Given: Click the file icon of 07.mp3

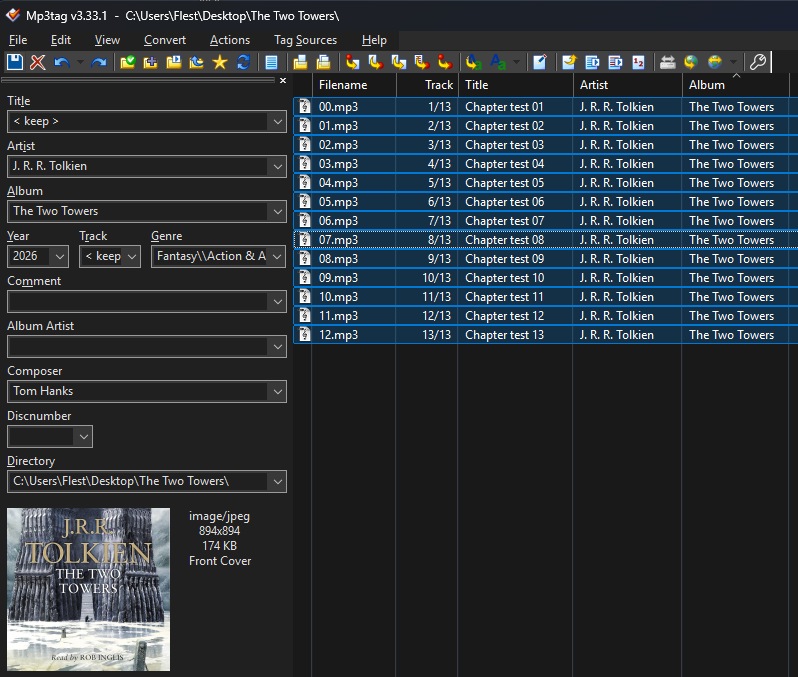Looking at the screenshot, I should [305, 240].
